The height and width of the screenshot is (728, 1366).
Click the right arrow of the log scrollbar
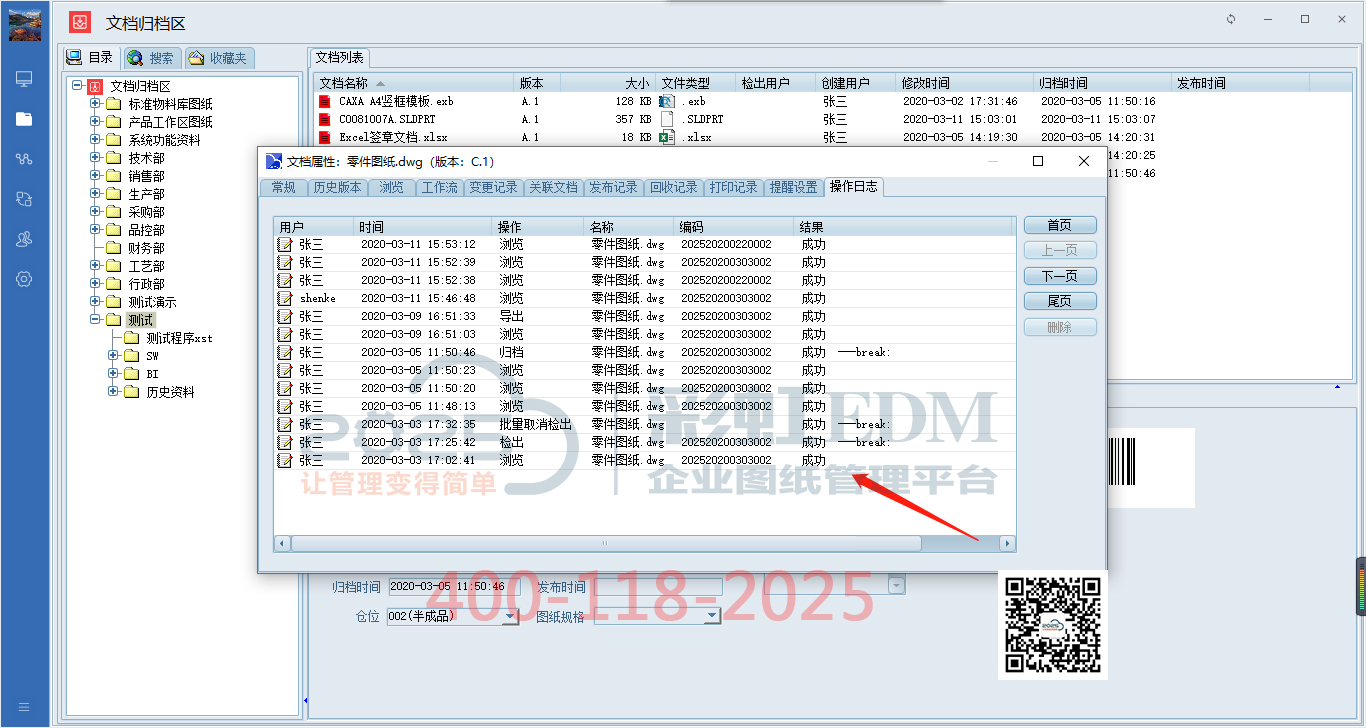(x=1007, y=543)
